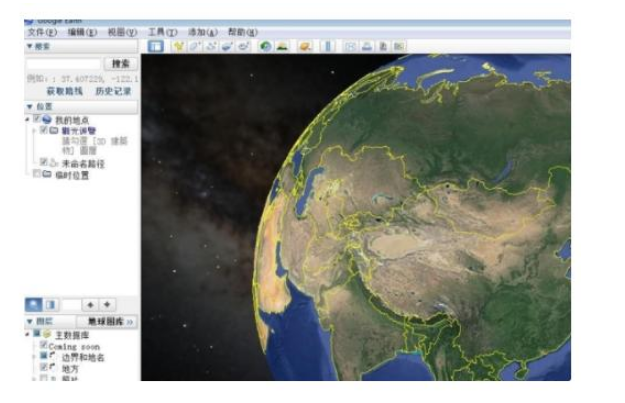Click the search text input field
625x403 pixels.
click(x=63, y=64)
